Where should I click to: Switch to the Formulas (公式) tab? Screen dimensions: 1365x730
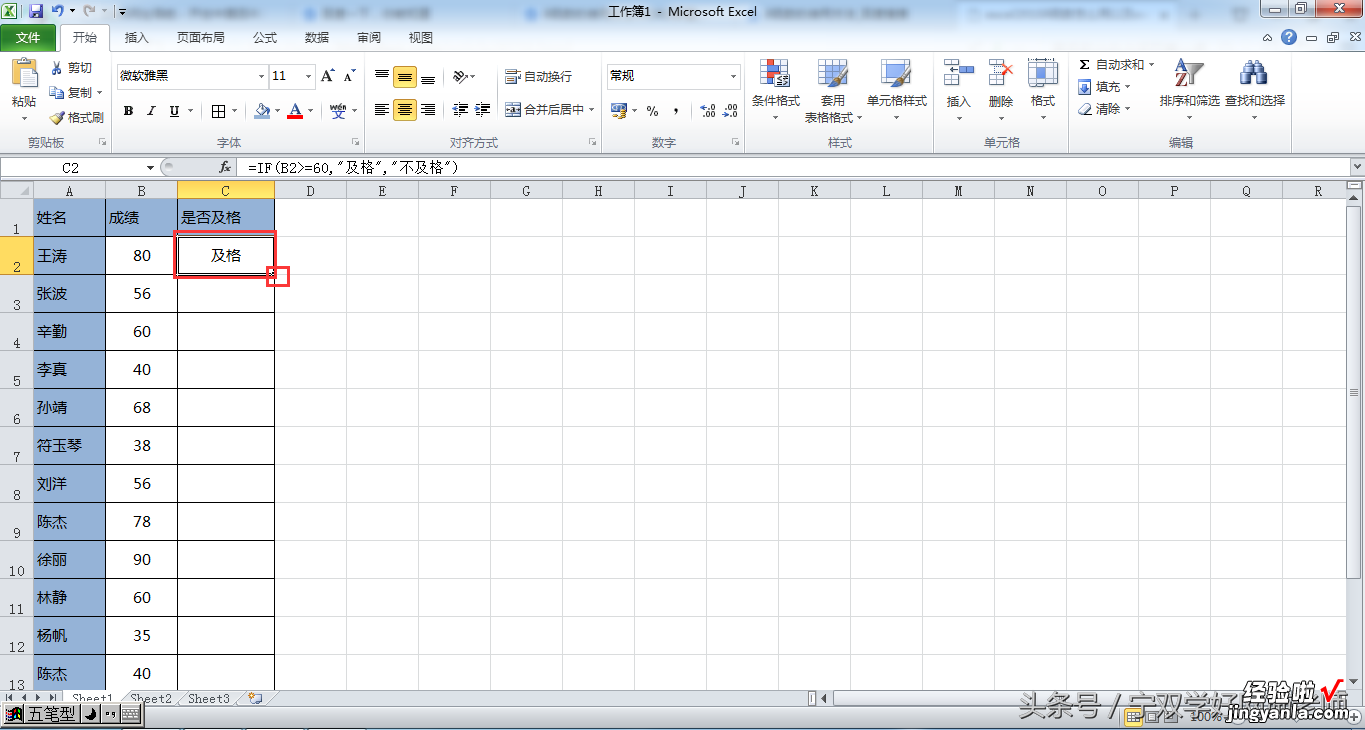click(x=264, y=38)
